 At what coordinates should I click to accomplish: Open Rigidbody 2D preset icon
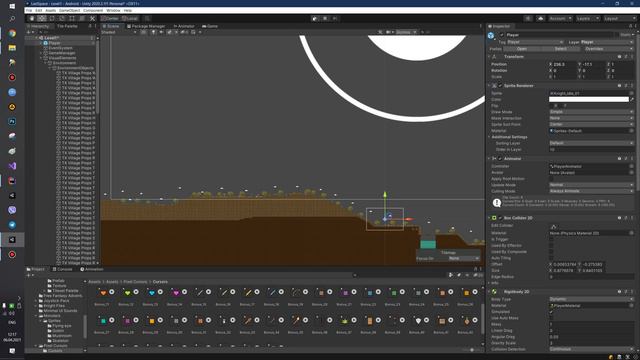pos(626,292)
